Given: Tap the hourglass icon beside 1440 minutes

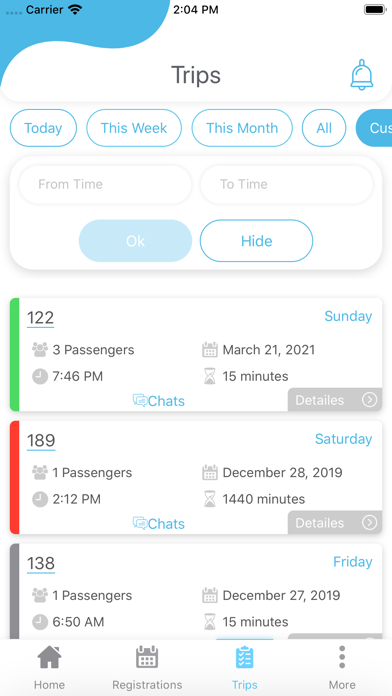Looking at the screenshot, I should pos(210,499).
